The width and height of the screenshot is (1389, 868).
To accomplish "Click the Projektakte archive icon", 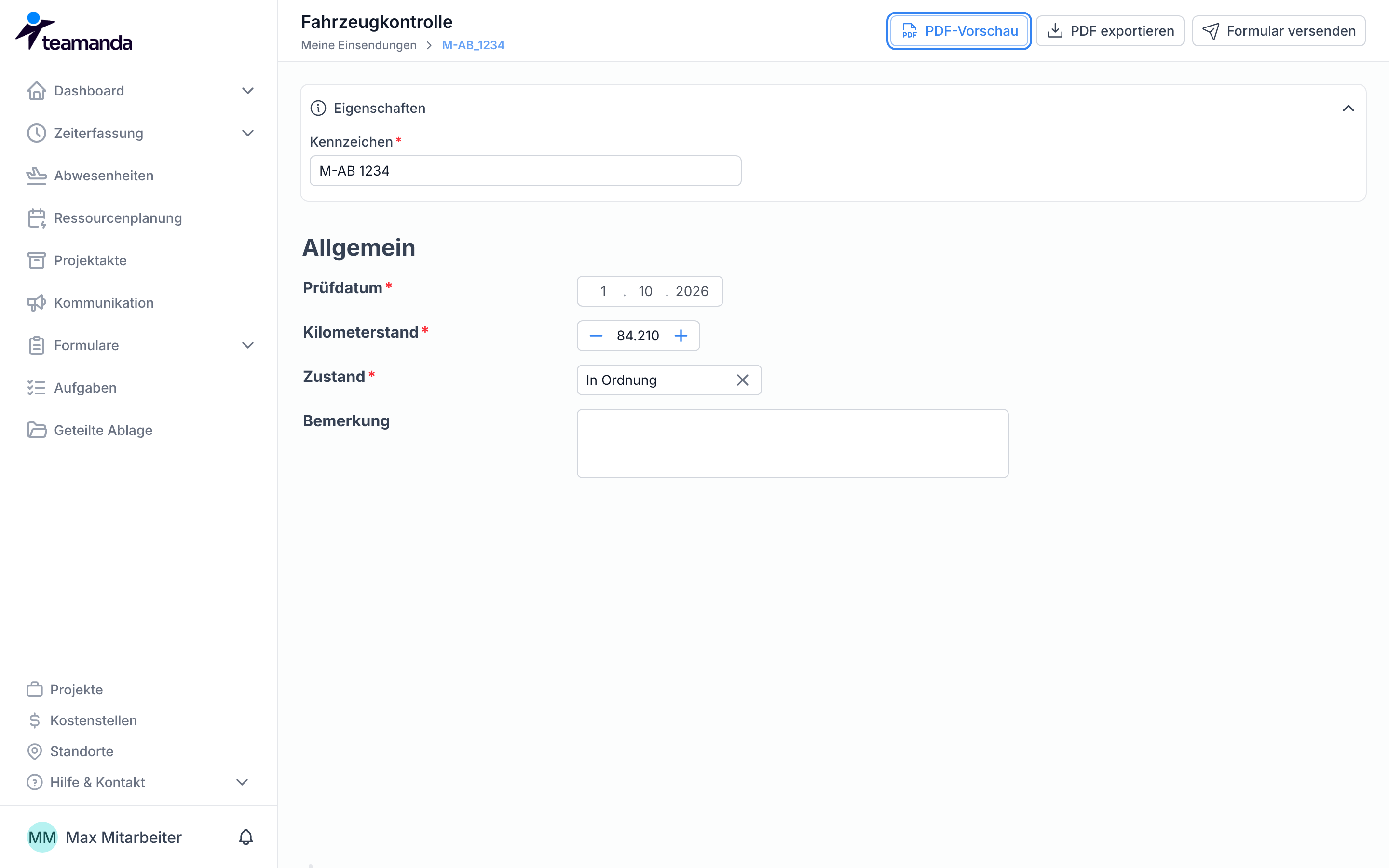I will click(x=36, y=260).
